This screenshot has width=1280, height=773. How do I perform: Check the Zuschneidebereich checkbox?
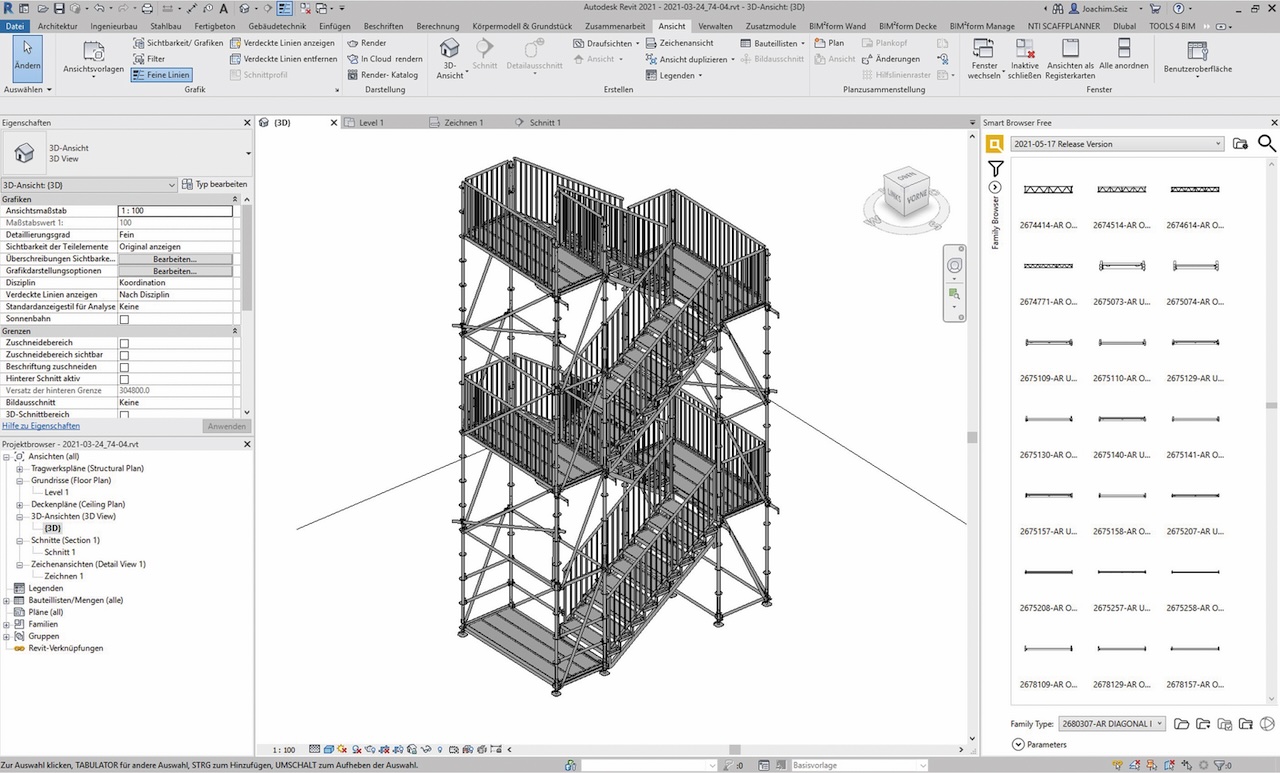tap(124, 343)
